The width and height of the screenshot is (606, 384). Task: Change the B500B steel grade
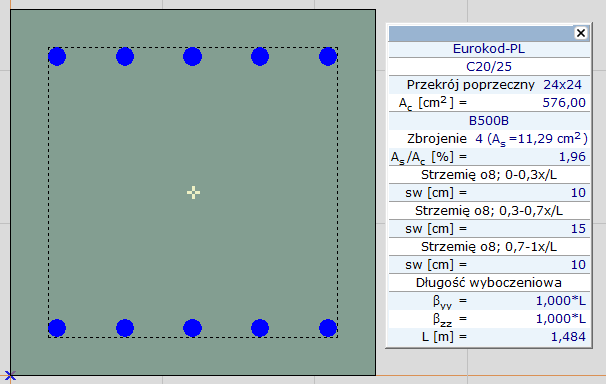(489, 121)
